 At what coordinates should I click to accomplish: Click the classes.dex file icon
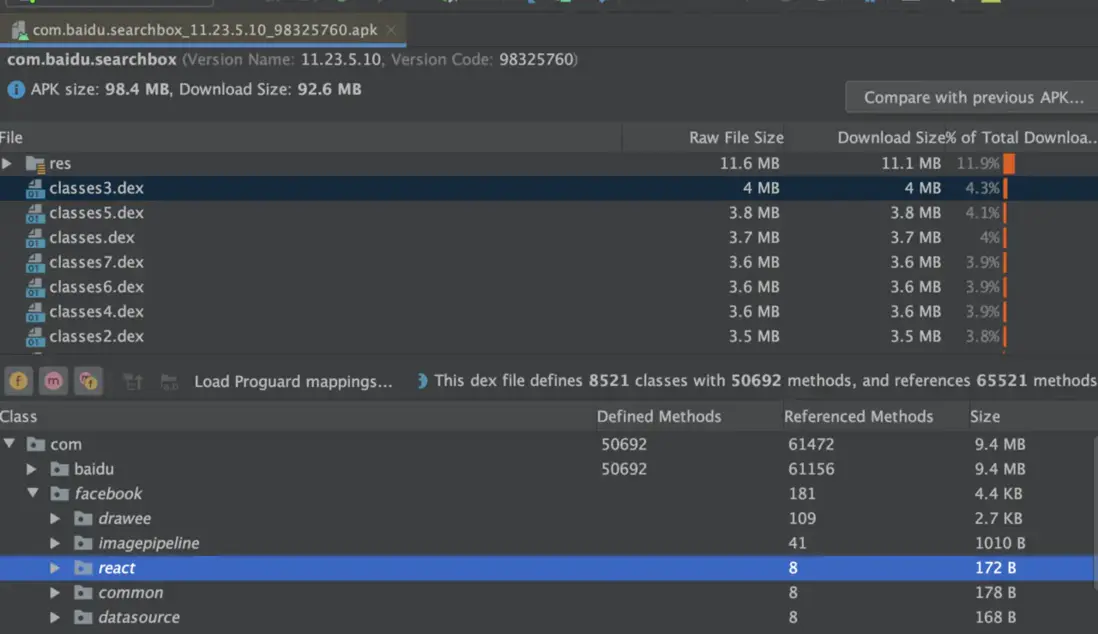tap(35, 237)
